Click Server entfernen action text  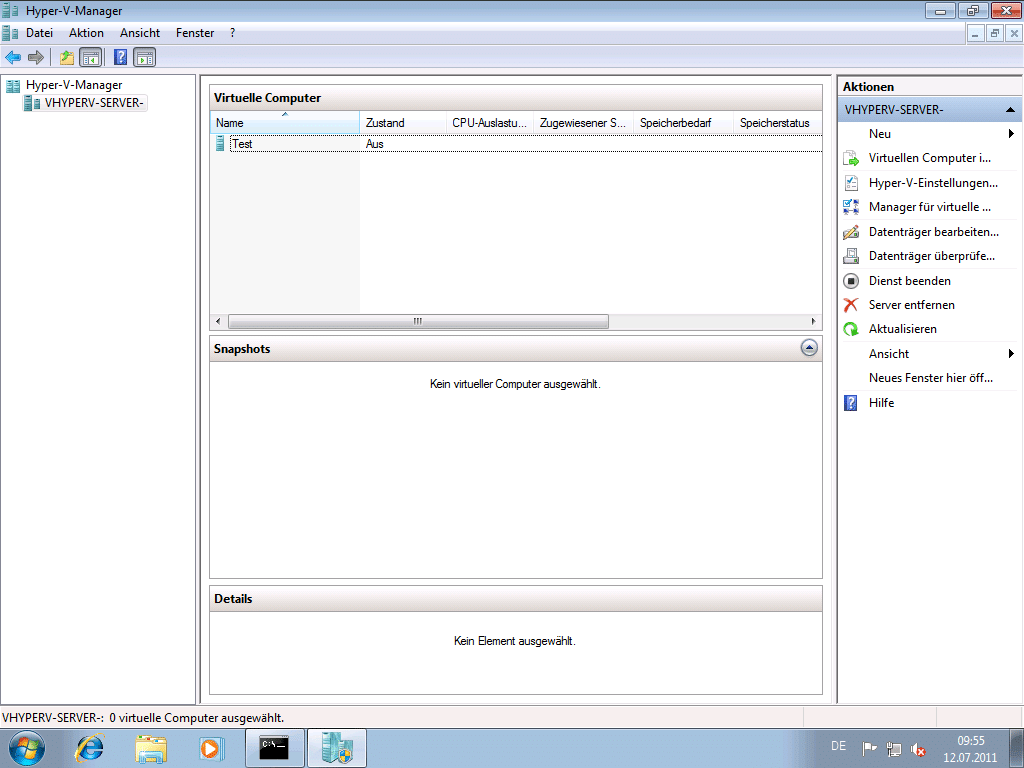click(x=912, y=305)
